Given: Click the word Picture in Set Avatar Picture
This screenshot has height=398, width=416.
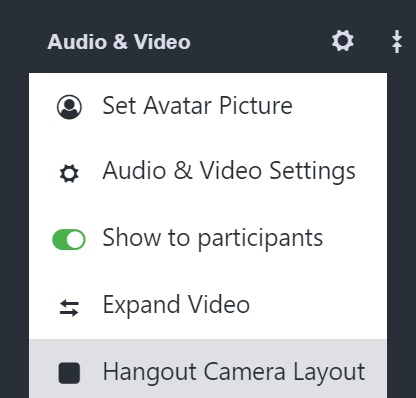Looking at the screenshot, I should (256, 106).
